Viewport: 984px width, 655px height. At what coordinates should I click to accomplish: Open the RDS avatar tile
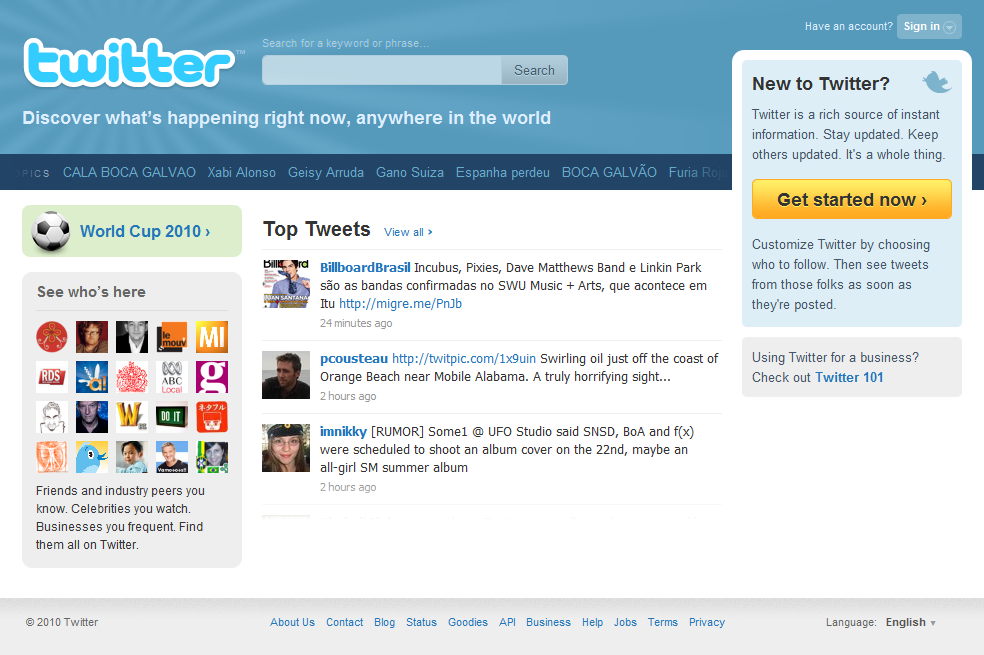51,376
